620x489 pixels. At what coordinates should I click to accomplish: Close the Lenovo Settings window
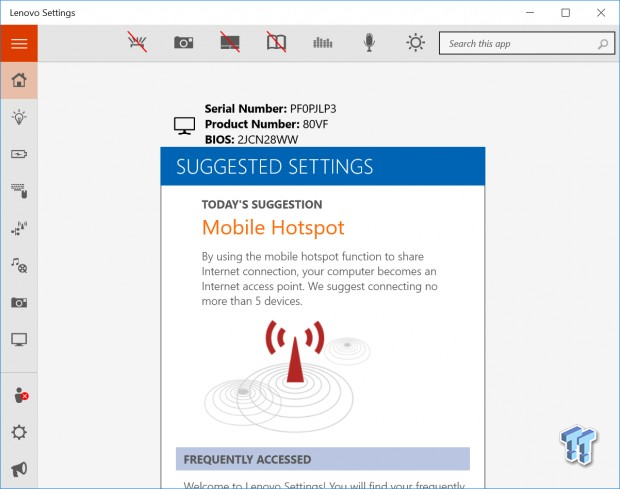[x=601, y=13]
